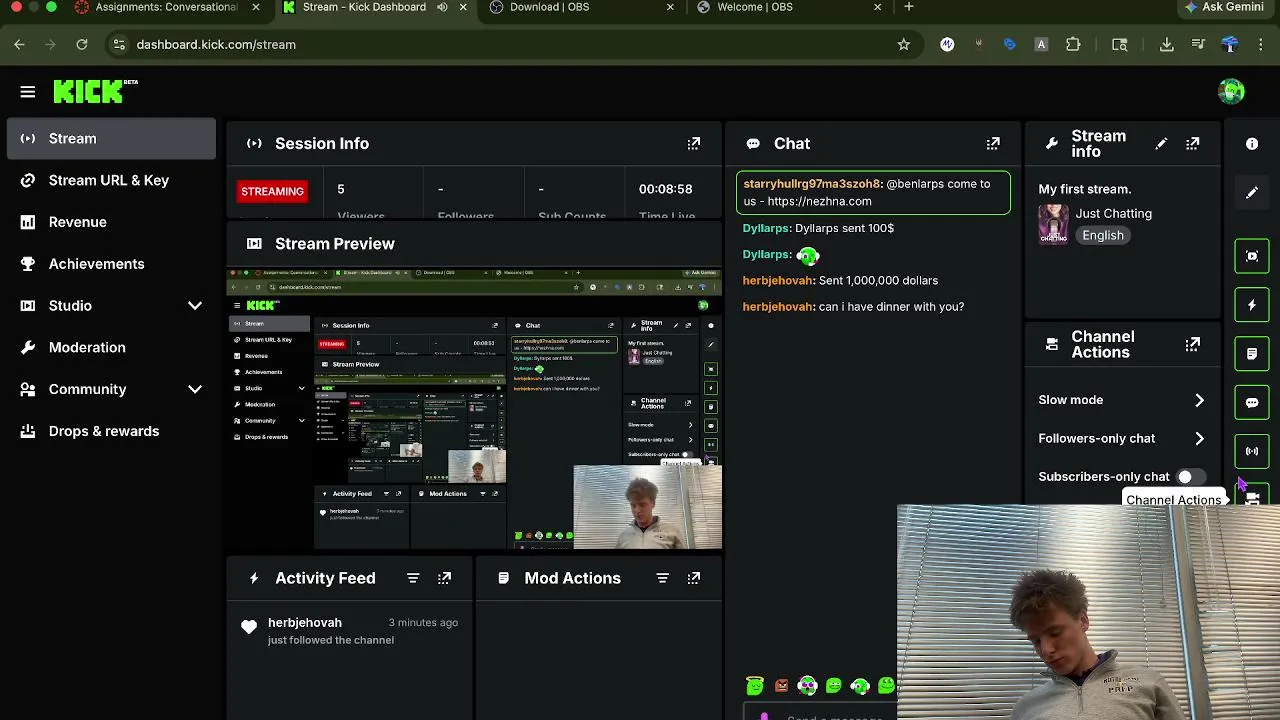Open Chrome three-dot menu
Screen dimensions: 1280x720
pos(1261,44)
